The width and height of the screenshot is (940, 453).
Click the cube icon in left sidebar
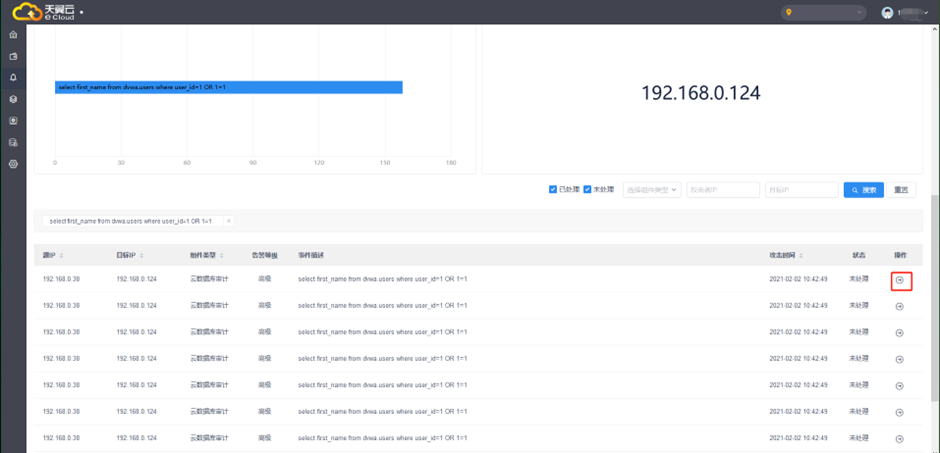13,99
